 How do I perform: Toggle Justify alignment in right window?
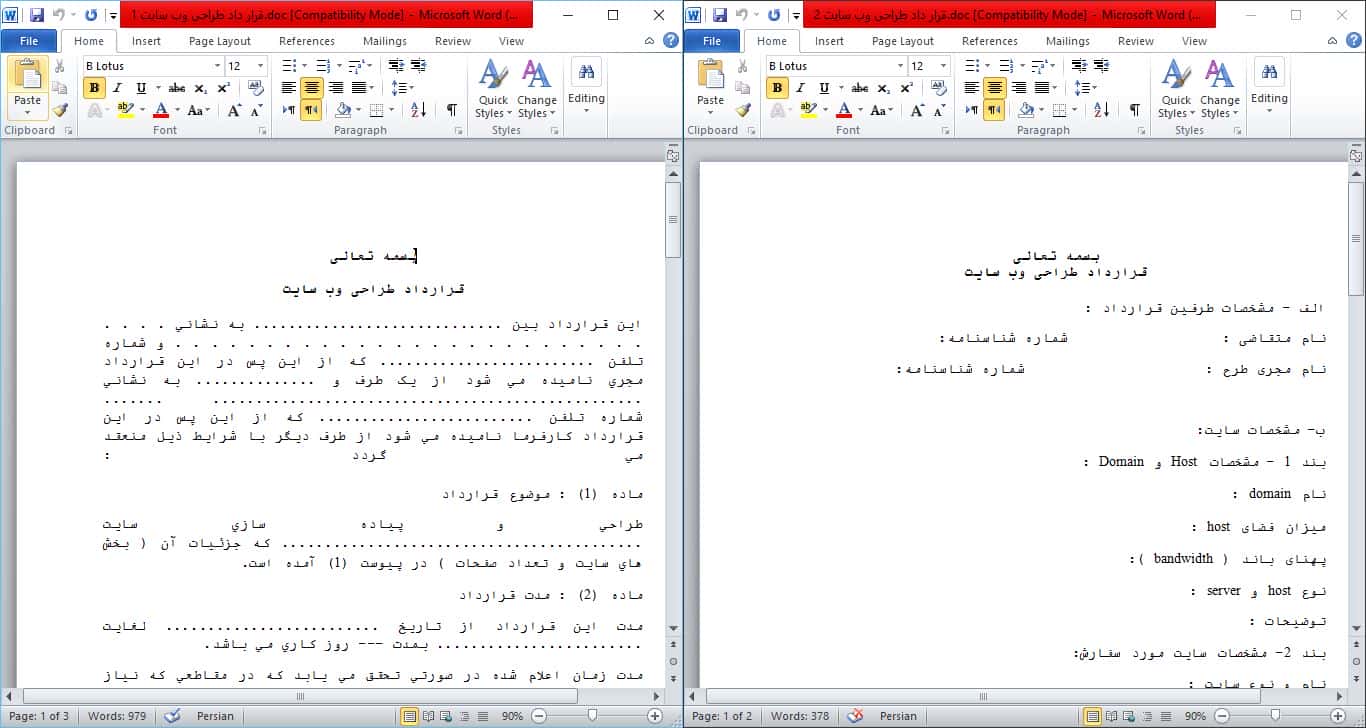coord(1041,88)
